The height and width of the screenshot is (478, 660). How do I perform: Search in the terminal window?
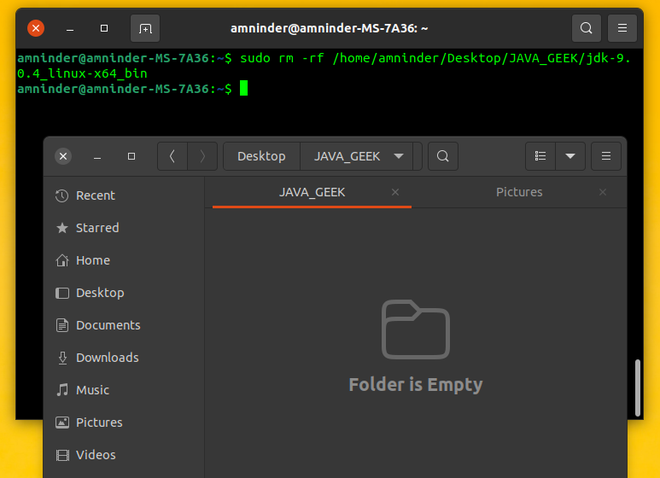[586, 28]
